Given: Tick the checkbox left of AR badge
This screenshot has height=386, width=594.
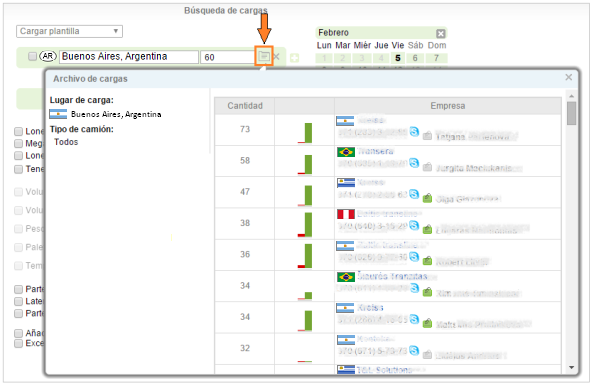Looking at the screenshot, I should click(x=33, y=56).
